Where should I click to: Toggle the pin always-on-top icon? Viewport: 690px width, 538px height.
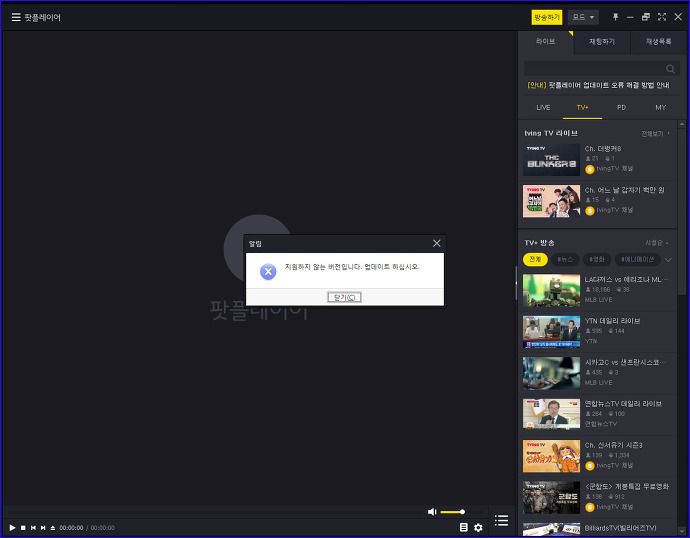(615, 17)
